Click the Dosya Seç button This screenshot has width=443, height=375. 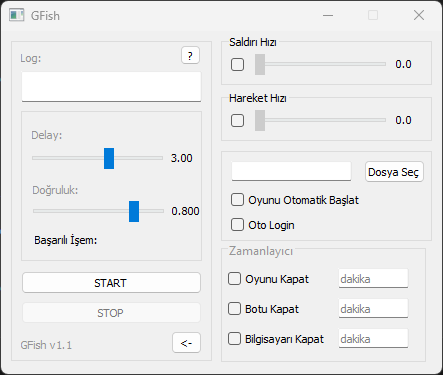coord(394,172)
